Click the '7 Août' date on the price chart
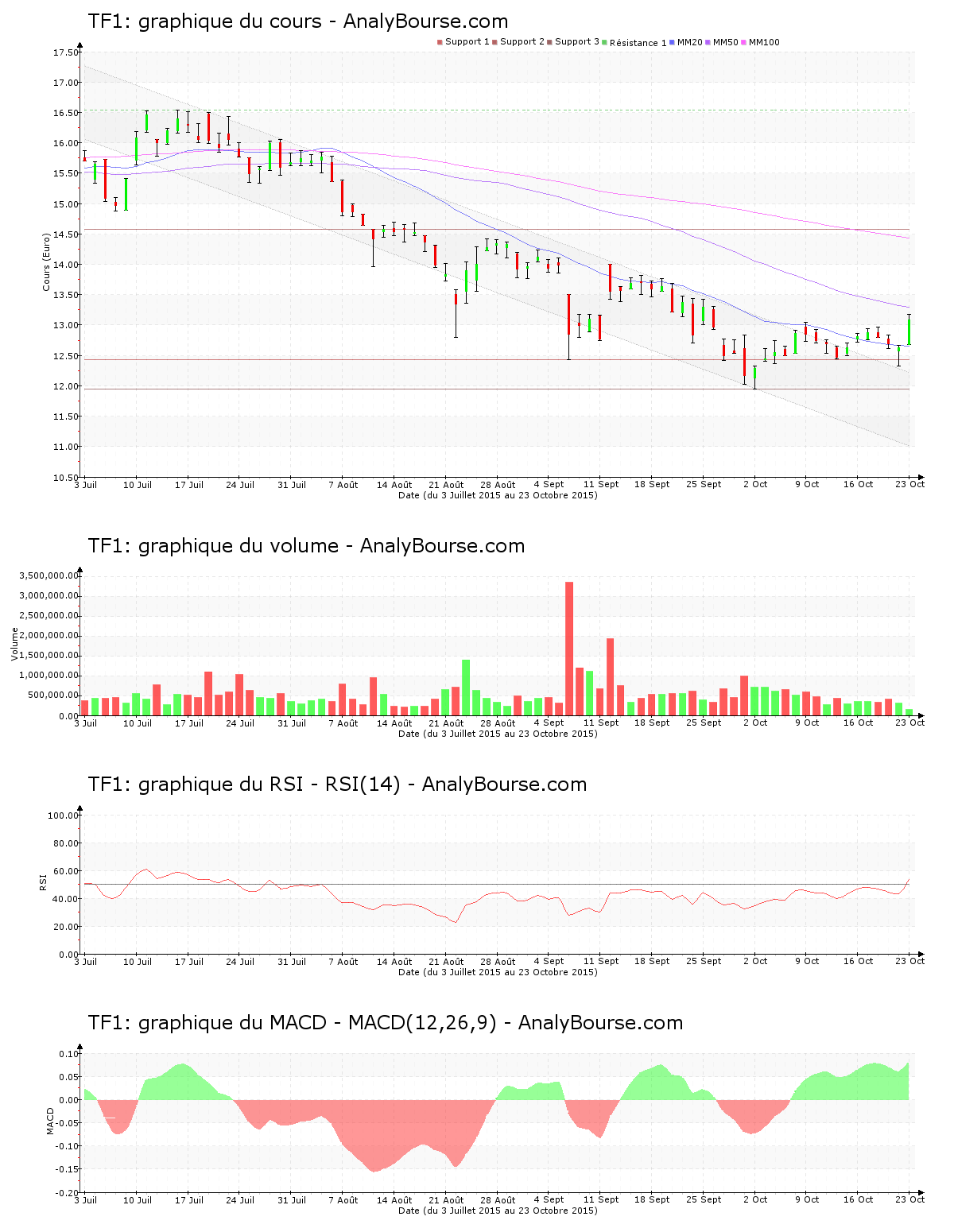This screenshot has height=1232, width=954. coord(343,485)
